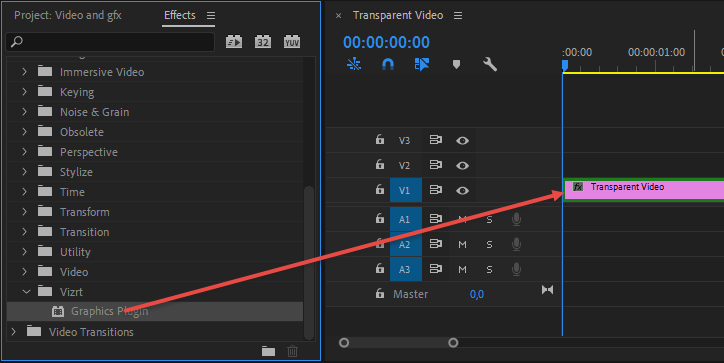Filter by Accelerated Effects icon
Viewport: 724px width, 363px height.
coord(234,42)
